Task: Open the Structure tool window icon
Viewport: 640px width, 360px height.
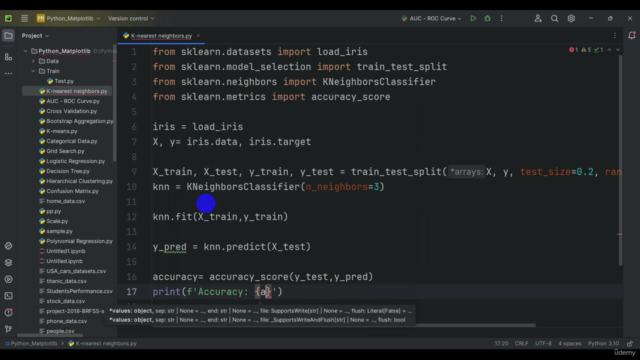Action: [x=8, y=57]
